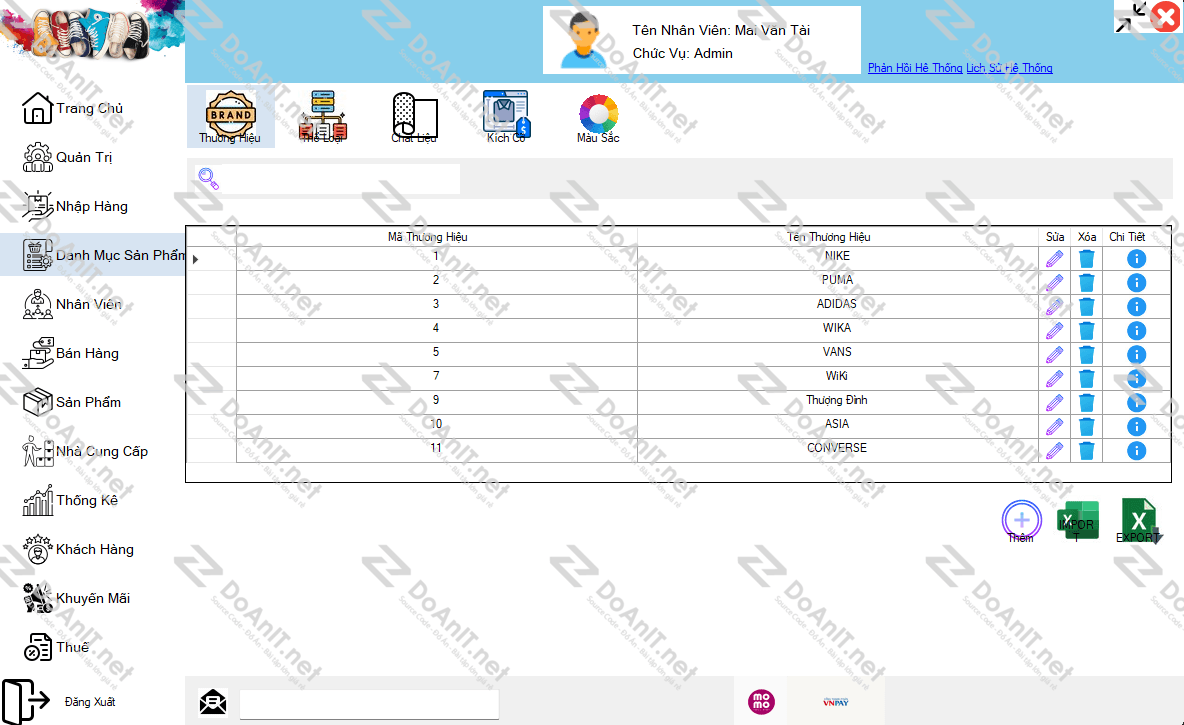This screenshot has height=725, width=1184.
Task: Delete the WiKi brand row
Action: point(1087,378)
